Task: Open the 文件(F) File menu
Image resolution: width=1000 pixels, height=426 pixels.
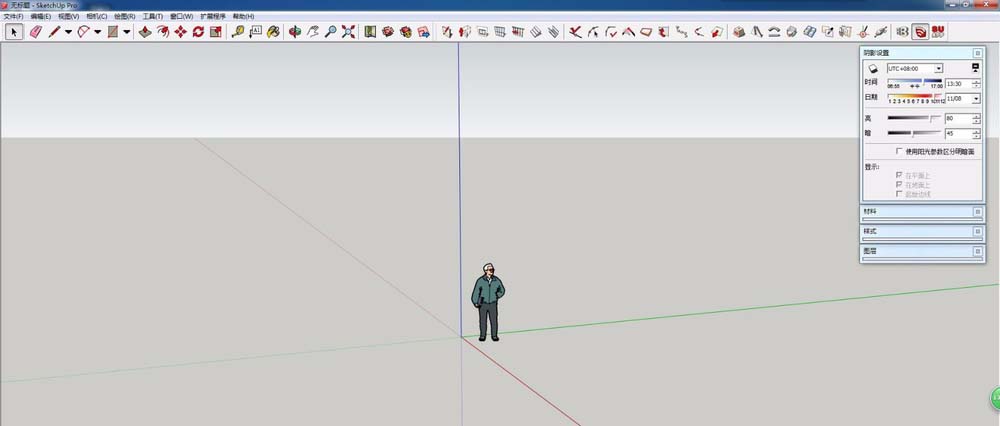Action: click(13, 16)
